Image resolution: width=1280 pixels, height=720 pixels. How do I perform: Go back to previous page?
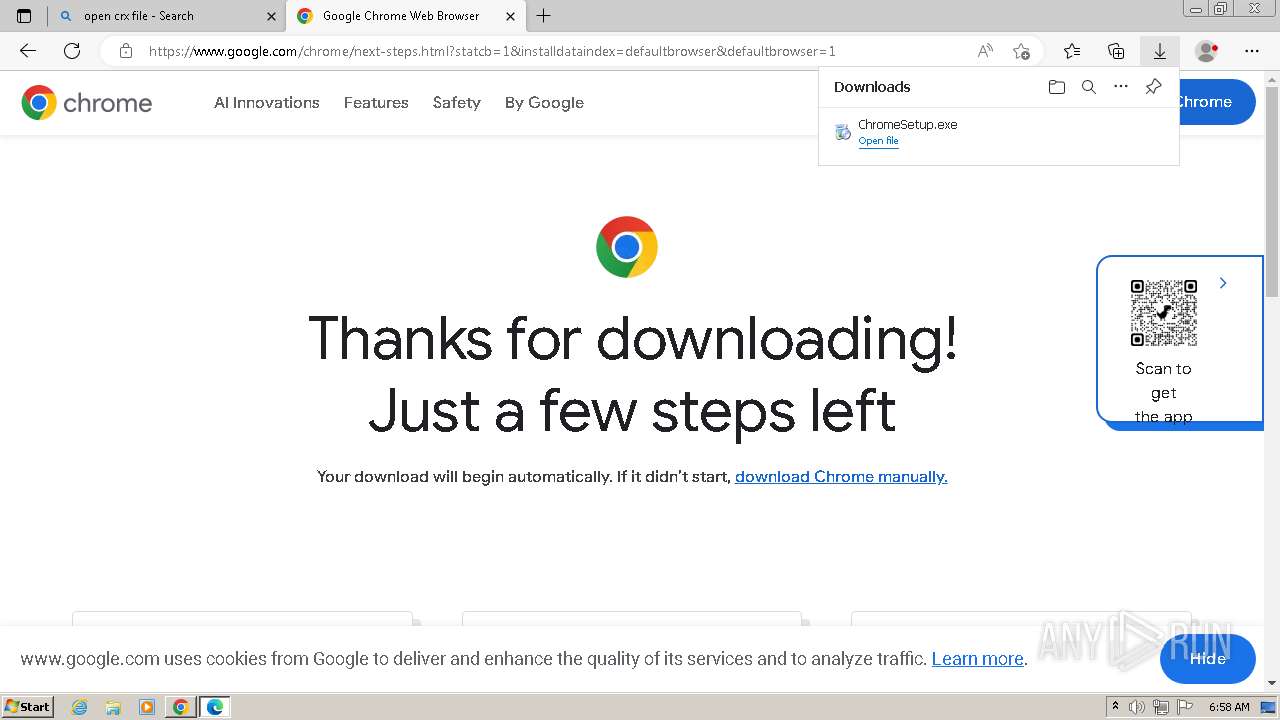point(28,51)
